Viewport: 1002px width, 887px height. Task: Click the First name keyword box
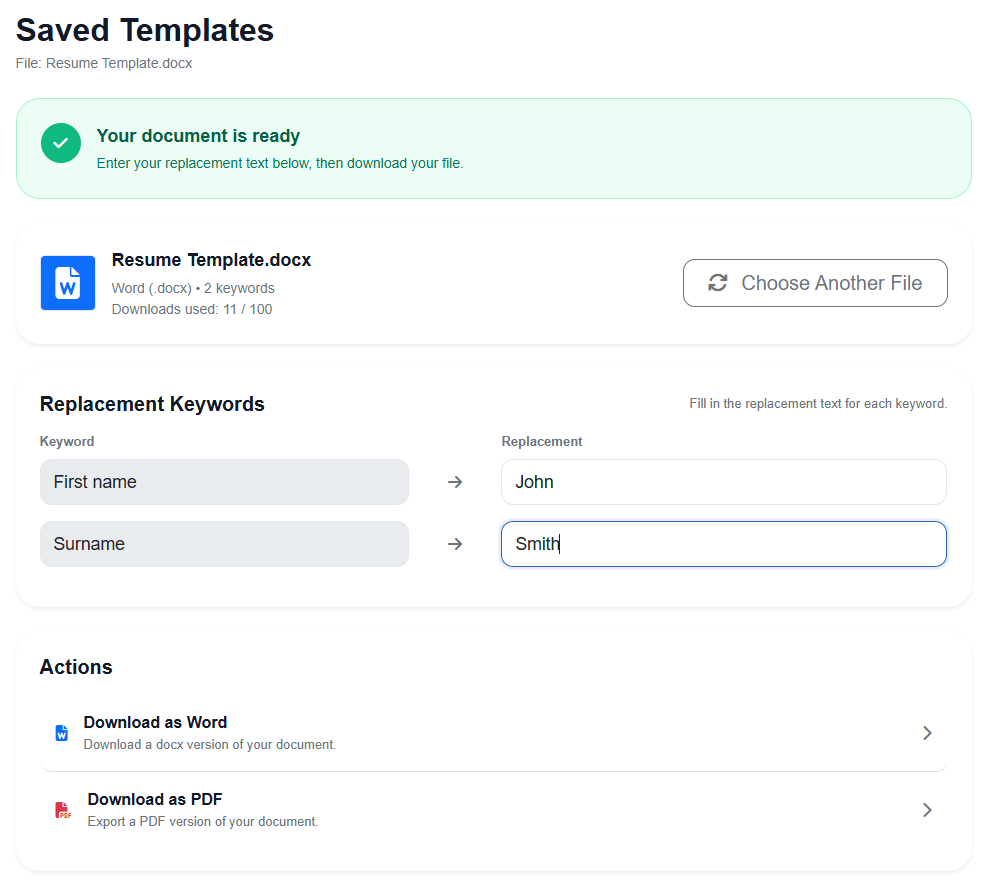click(224, 482)
